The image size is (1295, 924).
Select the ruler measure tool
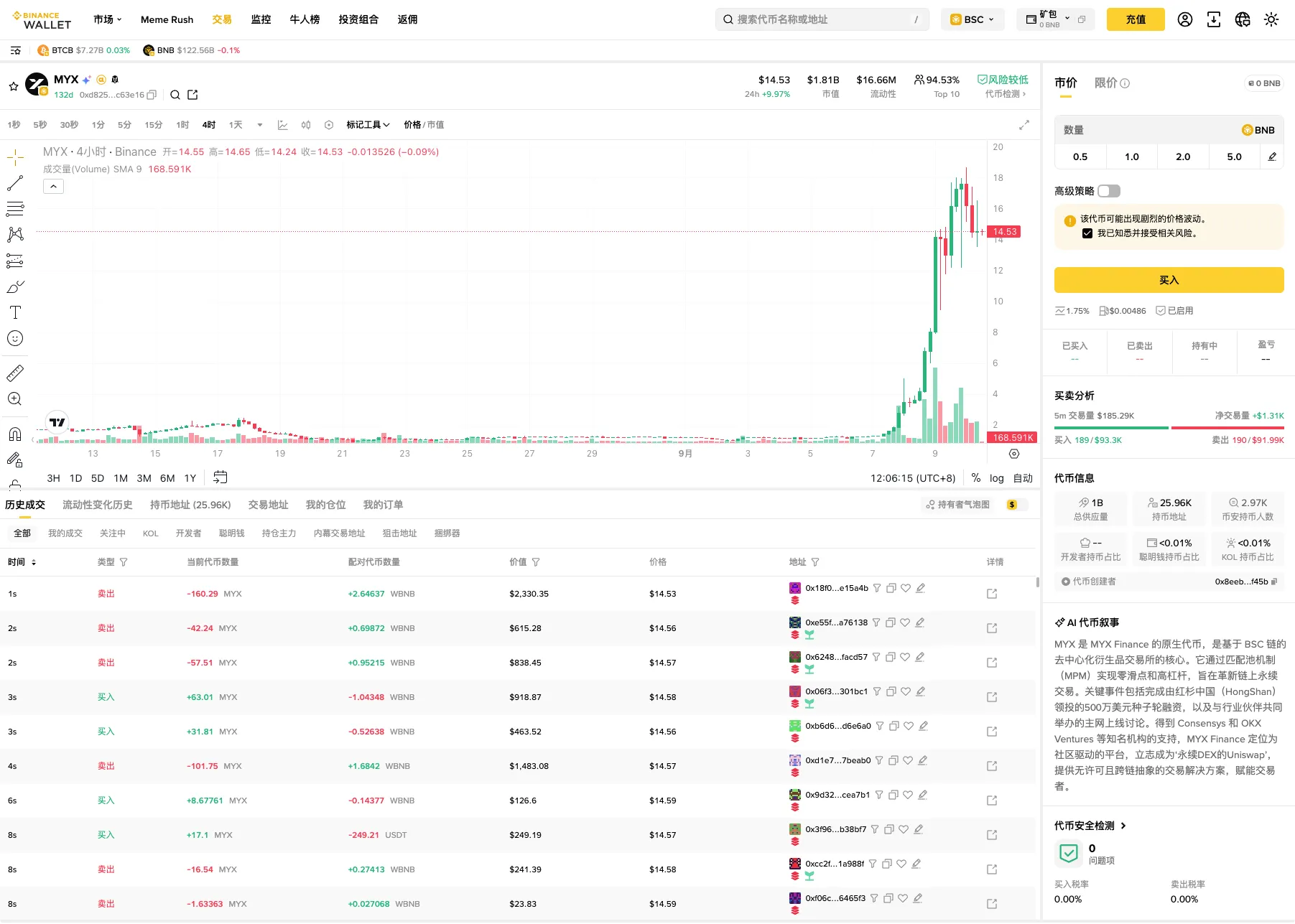point(15,373)
